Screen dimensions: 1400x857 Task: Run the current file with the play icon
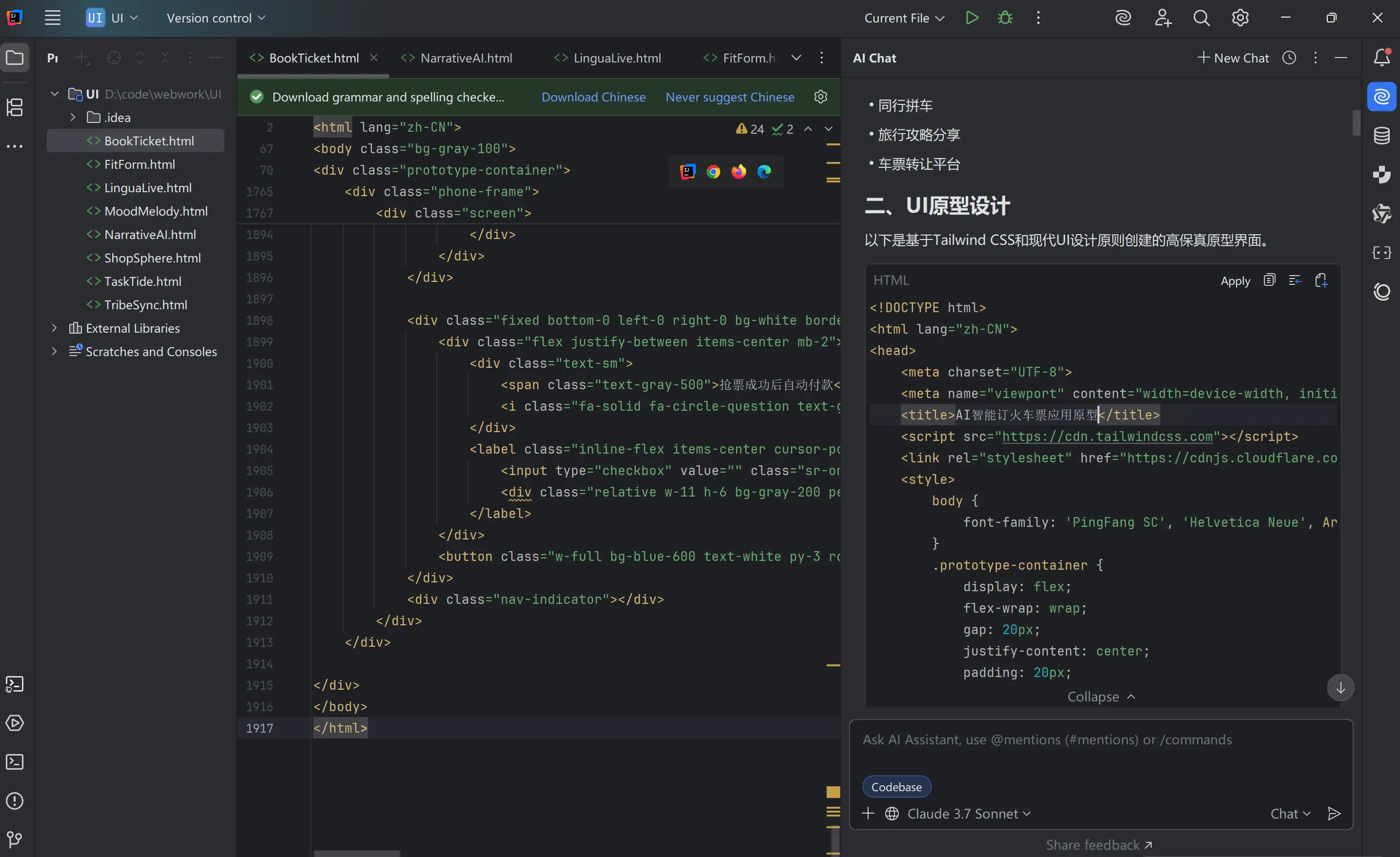tap(972, 18)
